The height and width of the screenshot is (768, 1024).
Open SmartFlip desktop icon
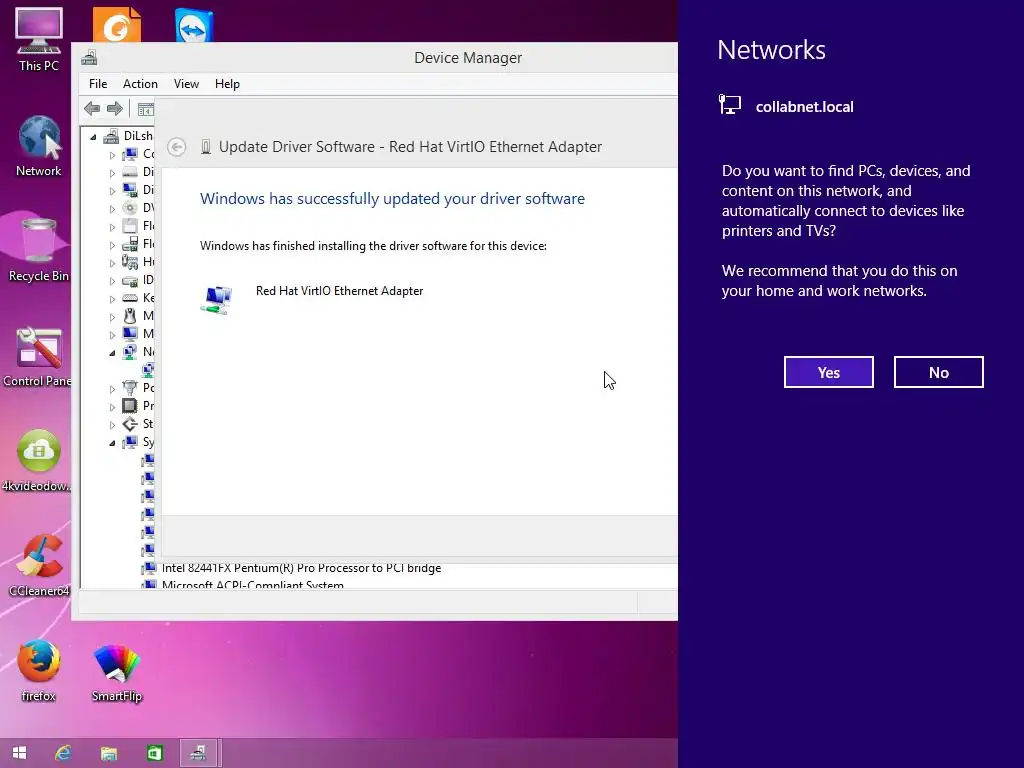(x=117, y=672)
